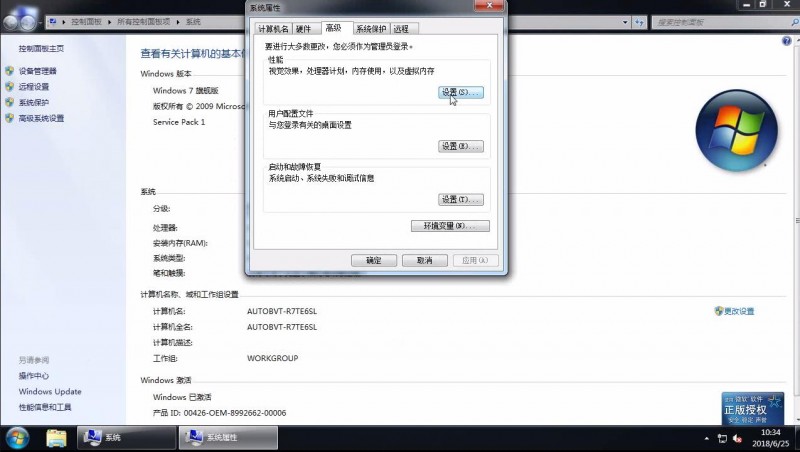800x452 pixels.
Task: Click 控制面板 breadcrumb in address bar
Action: pos(86,22)
